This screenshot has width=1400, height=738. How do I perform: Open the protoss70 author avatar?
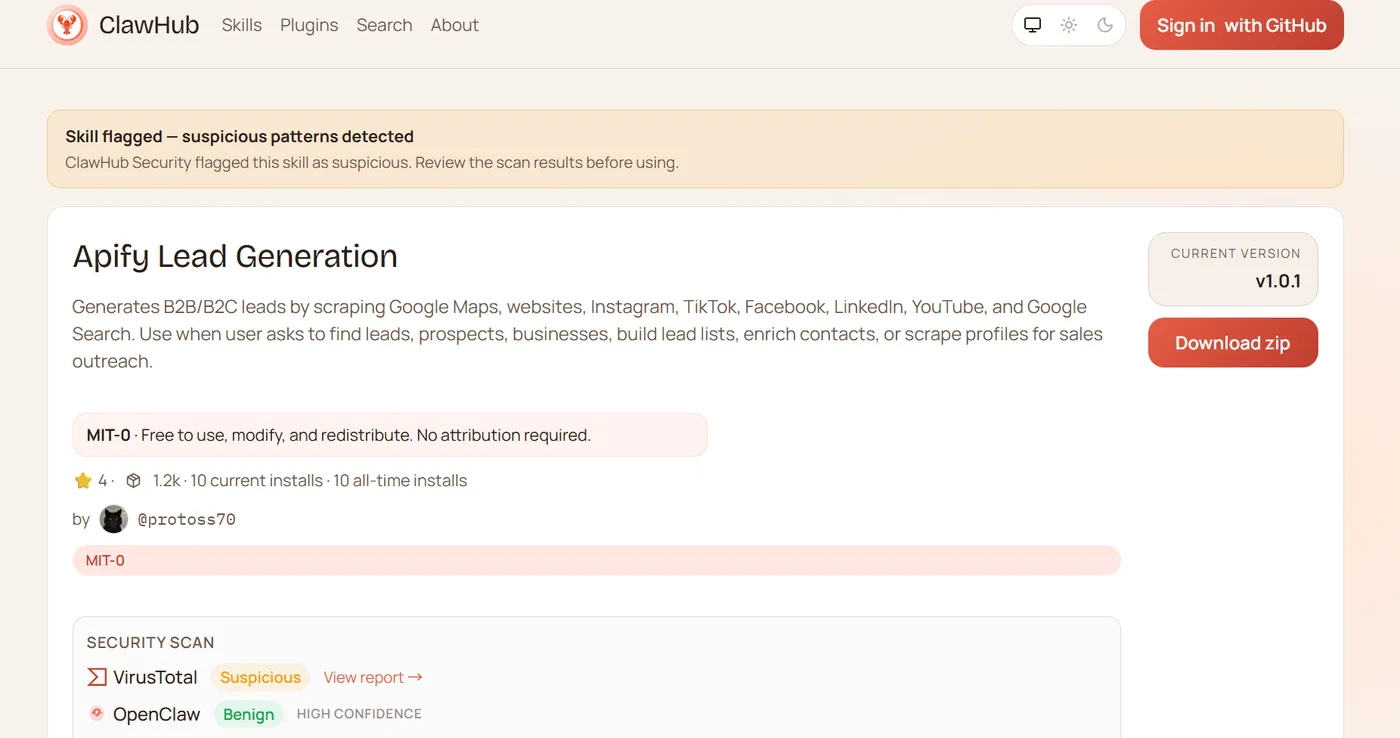114,519
